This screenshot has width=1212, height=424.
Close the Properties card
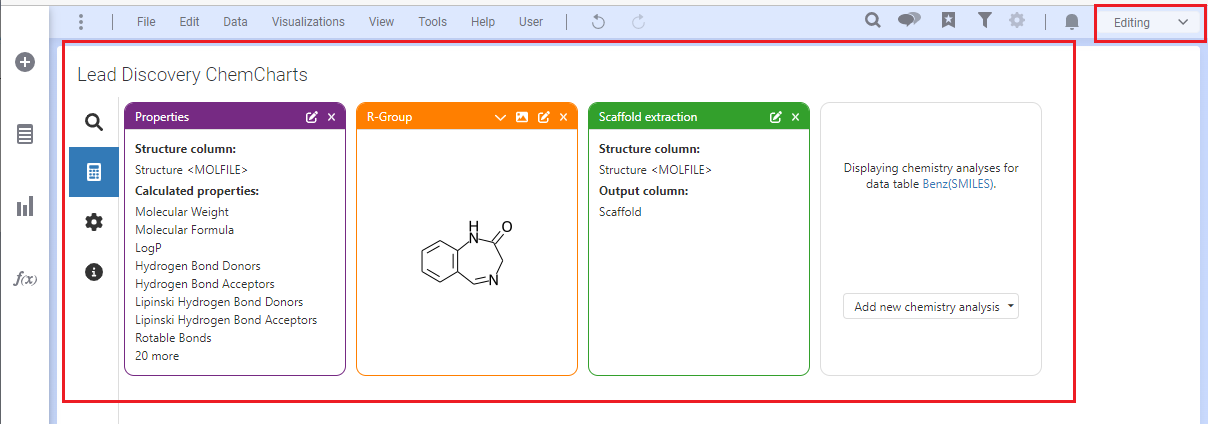click(x=331, y=117)
